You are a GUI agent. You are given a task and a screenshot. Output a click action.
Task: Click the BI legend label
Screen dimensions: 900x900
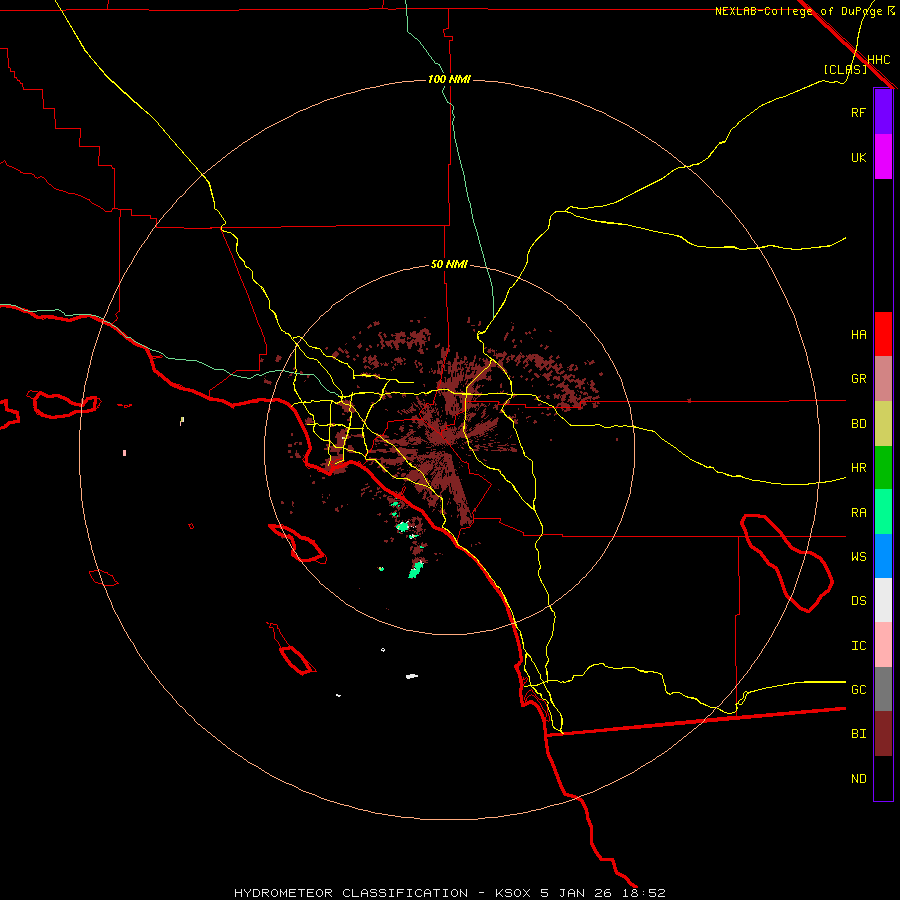(x=858, y=734)
